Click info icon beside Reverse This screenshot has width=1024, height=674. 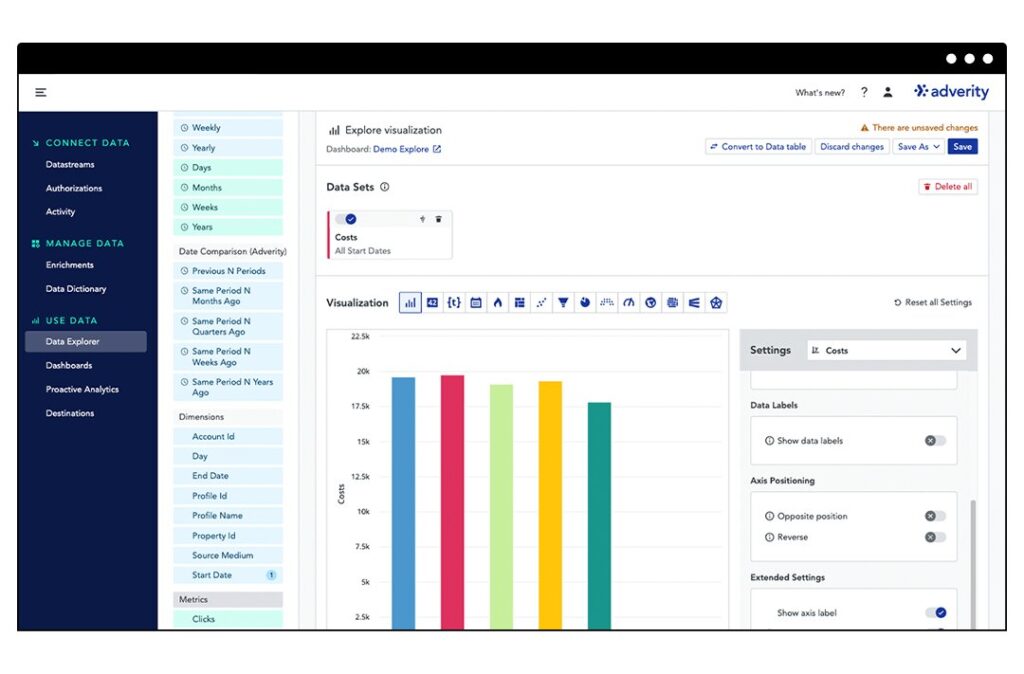(x=769, y=537)
